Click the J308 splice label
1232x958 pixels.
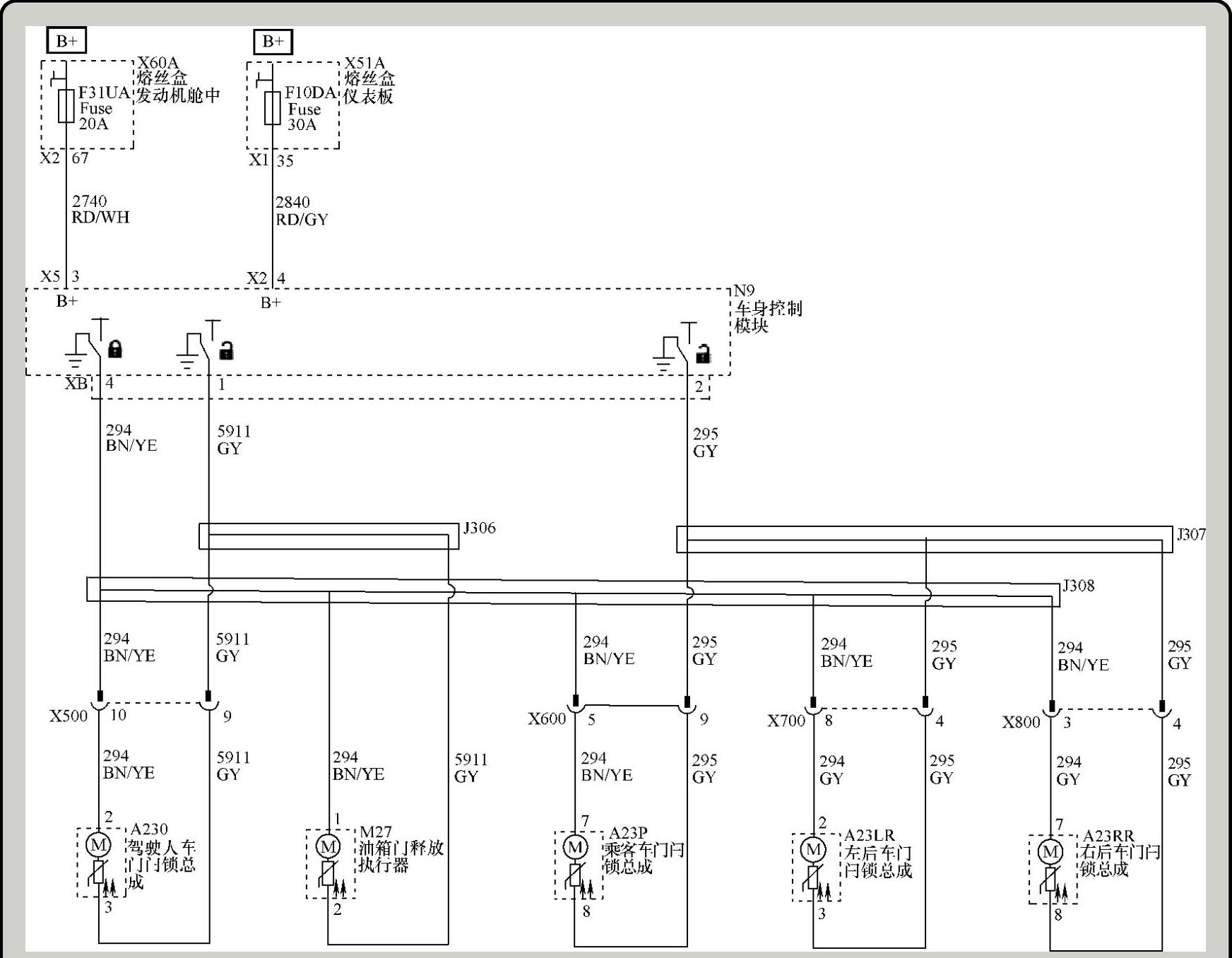(1079, 585)
